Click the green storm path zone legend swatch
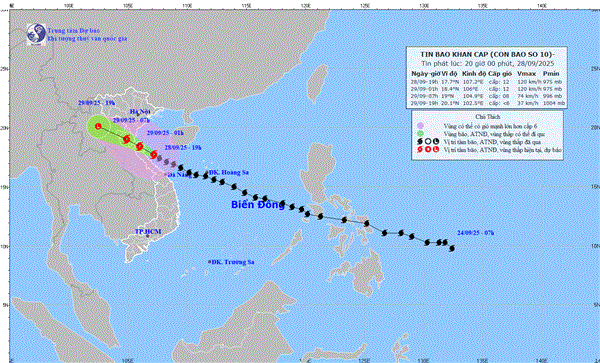 (x=421, y=134)
